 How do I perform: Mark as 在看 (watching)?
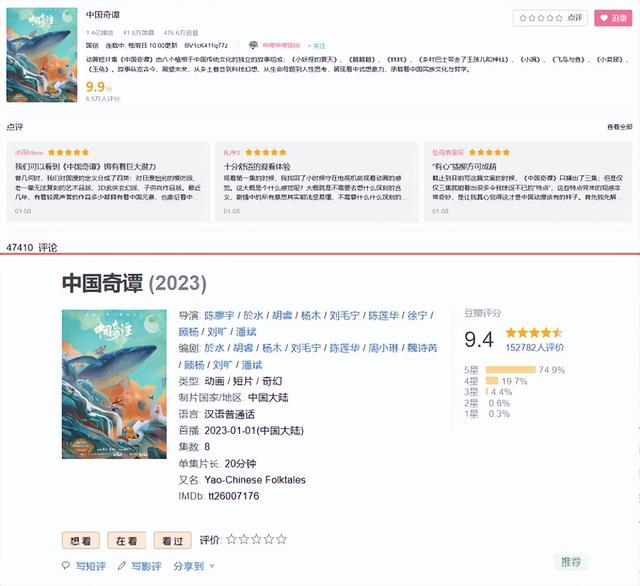tap(127, 541)
